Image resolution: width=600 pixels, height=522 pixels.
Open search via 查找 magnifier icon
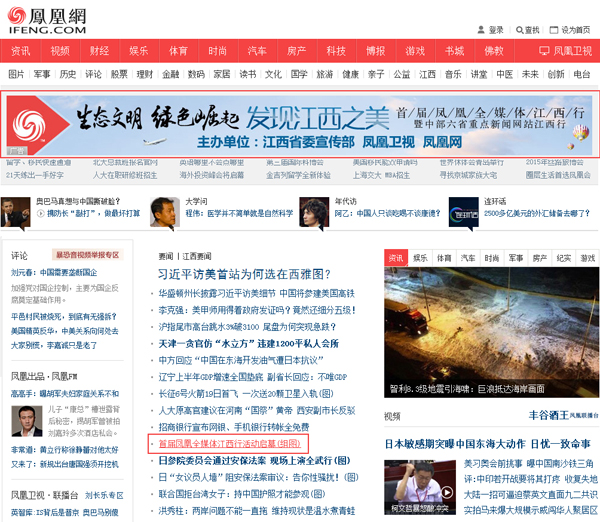[519, 30]
